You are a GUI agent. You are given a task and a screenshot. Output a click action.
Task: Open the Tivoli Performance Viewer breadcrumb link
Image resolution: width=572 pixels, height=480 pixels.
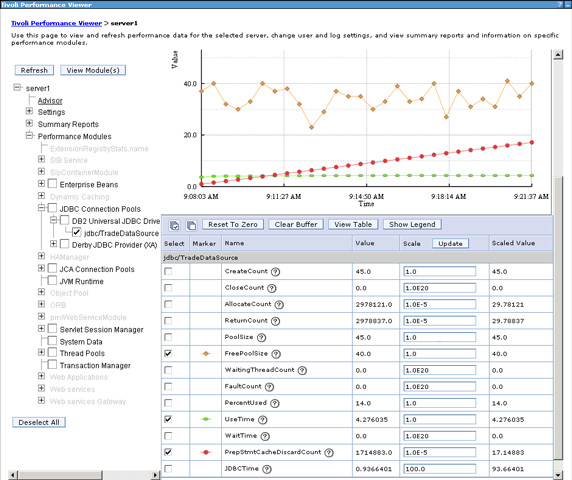point(57,23)
